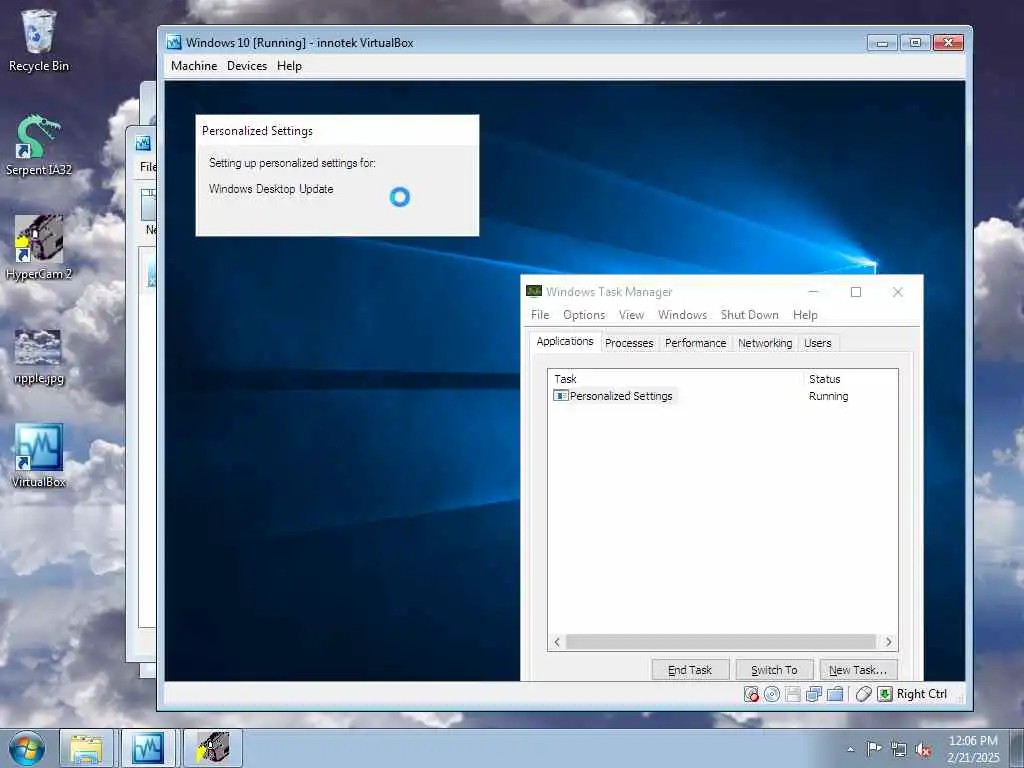The image size is (1024, 768).
Task: Click the Personalized Settings task row icon
Action: (560, 396)
